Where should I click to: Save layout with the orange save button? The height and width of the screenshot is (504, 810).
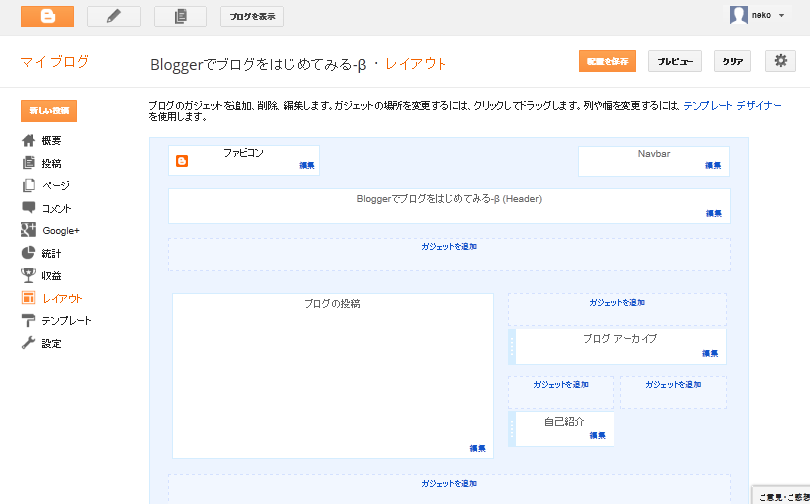click(x=608, y=61)
